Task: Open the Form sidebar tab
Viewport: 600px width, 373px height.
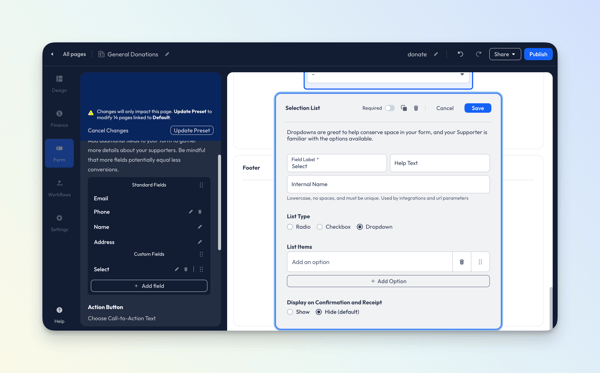Action: pos(59,153)
